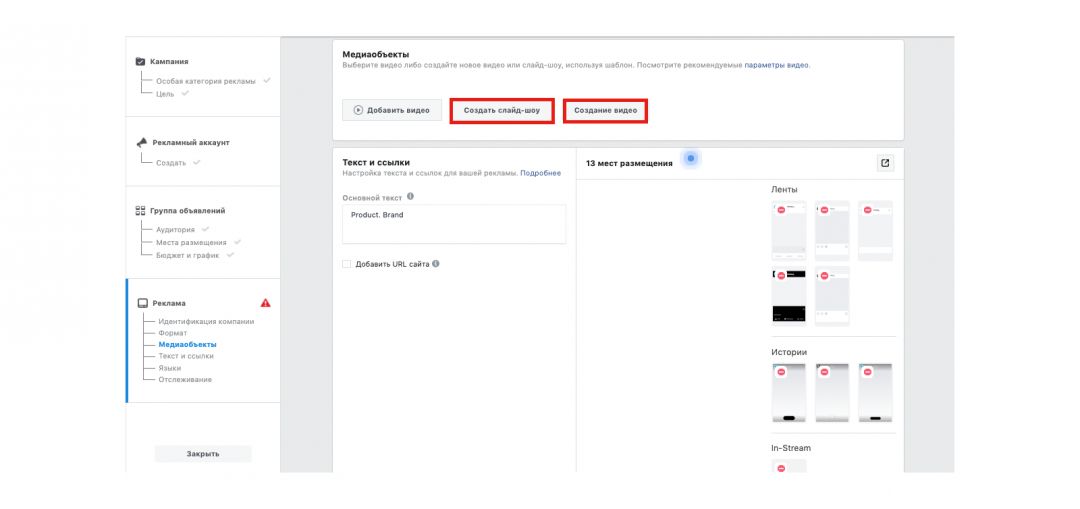Select Языки in sidebar
Image resolution: width=1080 pixels, height=509 pixels.
point(169,368)
